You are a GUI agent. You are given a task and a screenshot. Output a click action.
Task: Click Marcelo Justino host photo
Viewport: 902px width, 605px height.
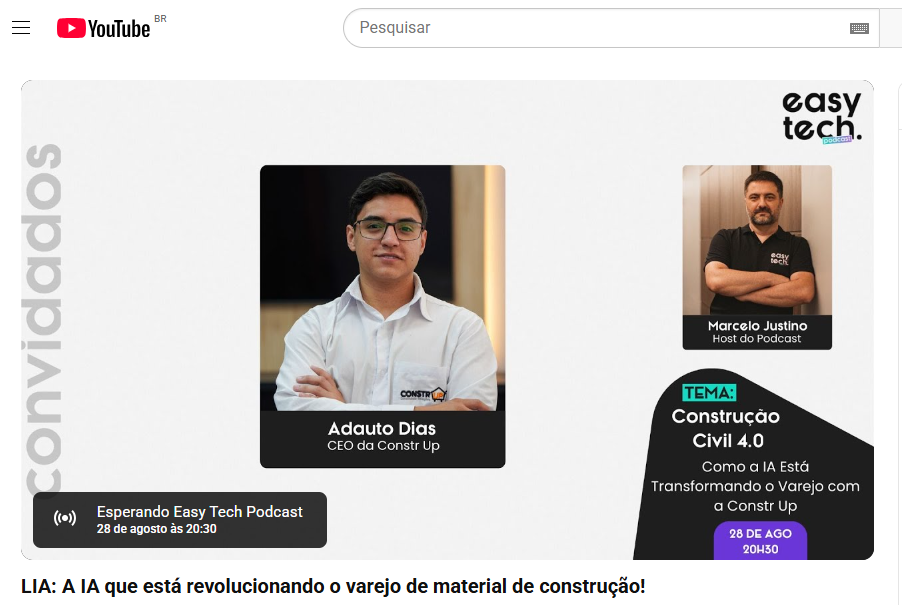tap(757, 240)
